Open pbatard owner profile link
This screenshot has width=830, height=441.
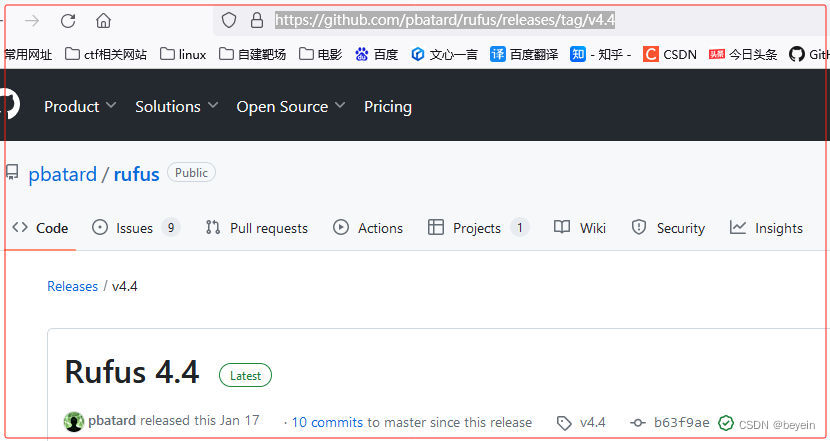(62, 174)
